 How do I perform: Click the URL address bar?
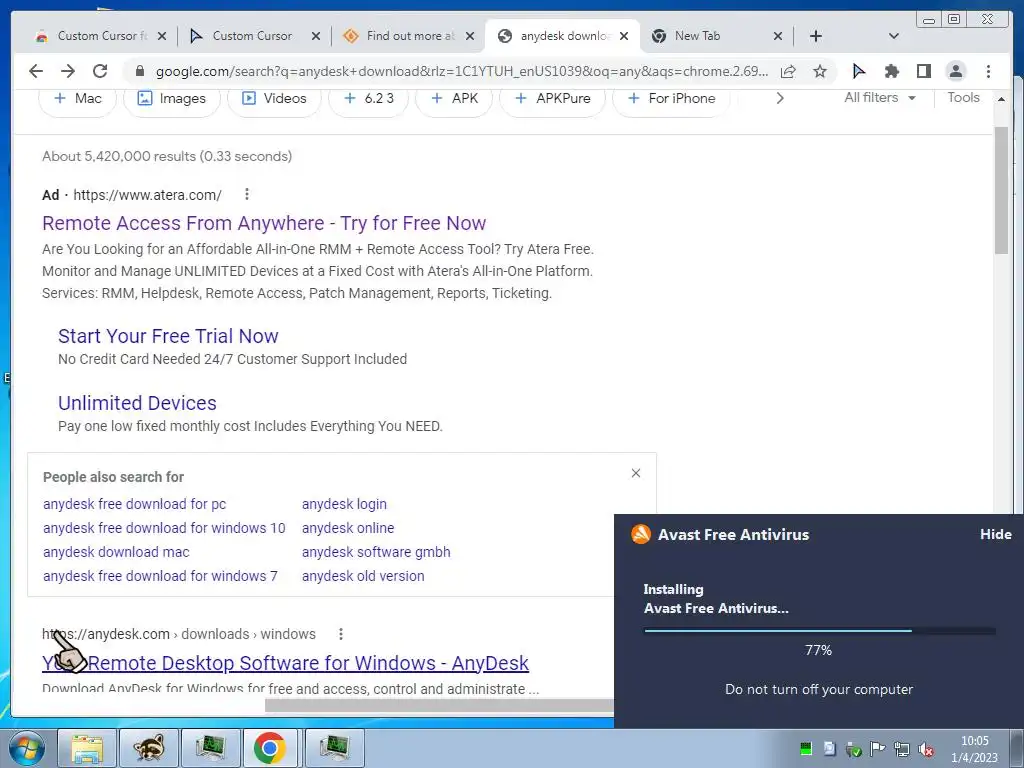point(460,71)
